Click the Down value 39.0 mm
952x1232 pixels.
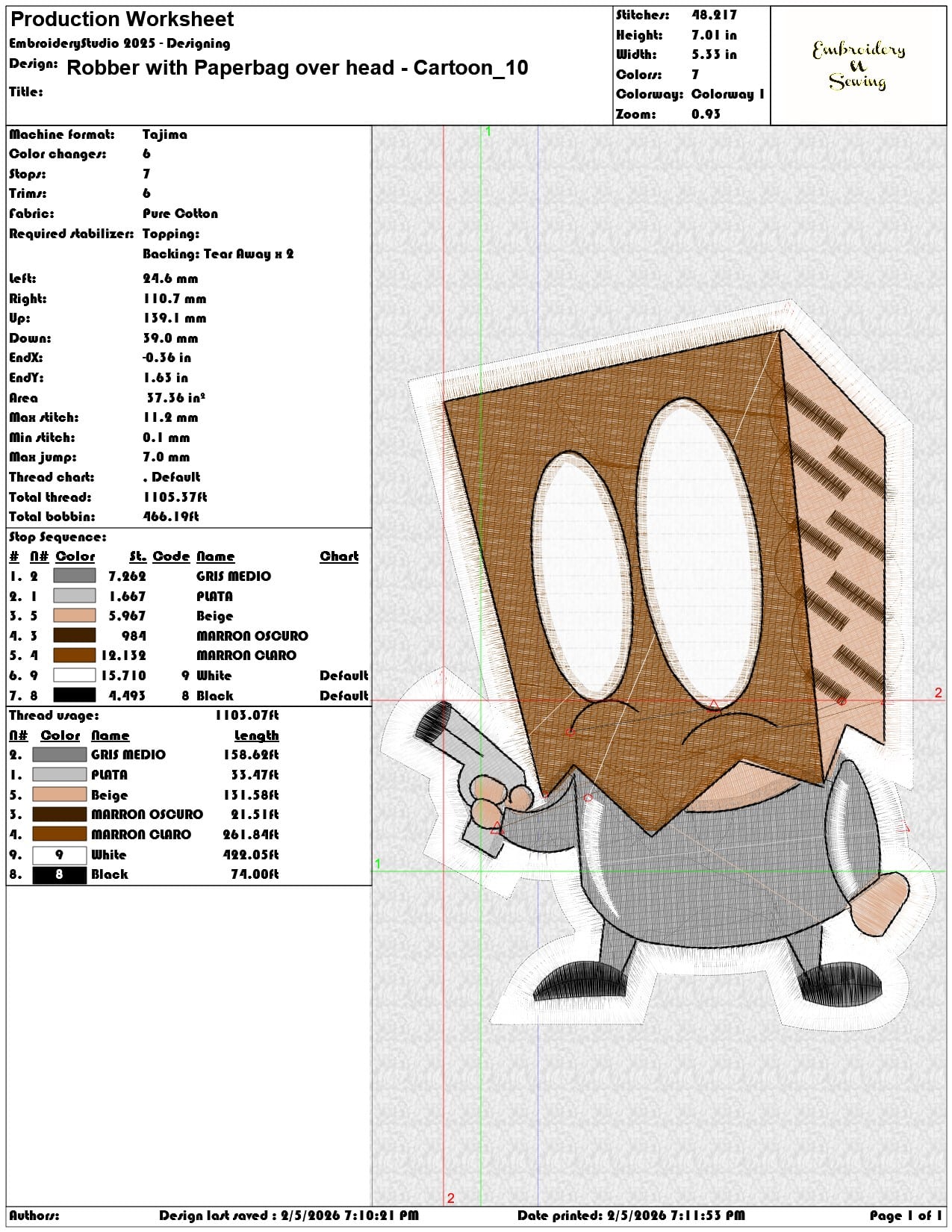point(170,338)
